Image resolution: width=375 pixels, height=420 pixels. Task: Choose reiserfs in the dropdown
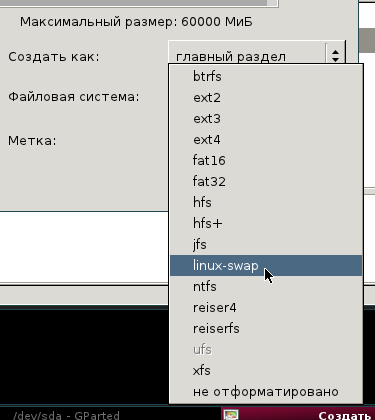[266, 329]
